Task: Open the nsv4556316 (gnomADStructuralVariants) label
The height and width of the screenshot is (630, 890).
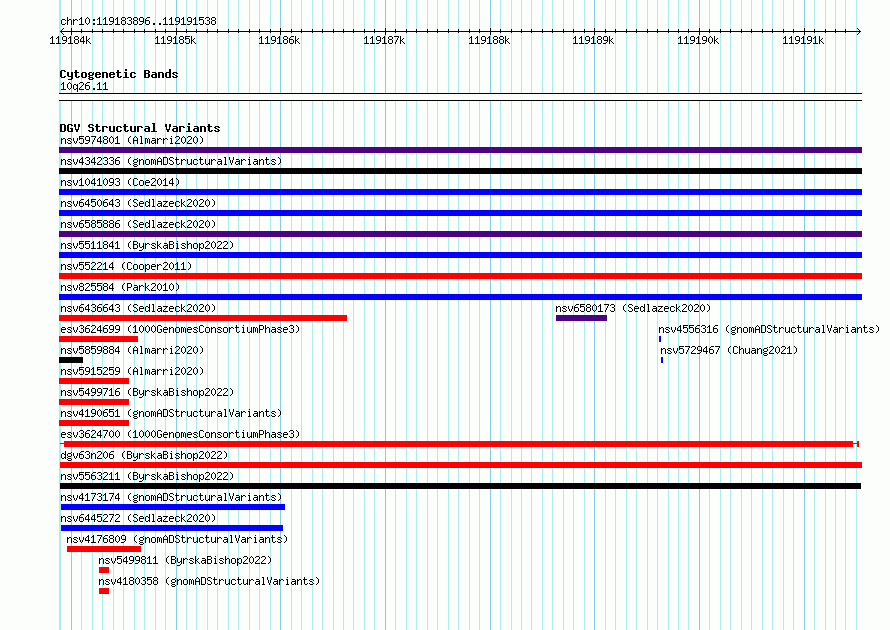Action: [x=769, y=329]
